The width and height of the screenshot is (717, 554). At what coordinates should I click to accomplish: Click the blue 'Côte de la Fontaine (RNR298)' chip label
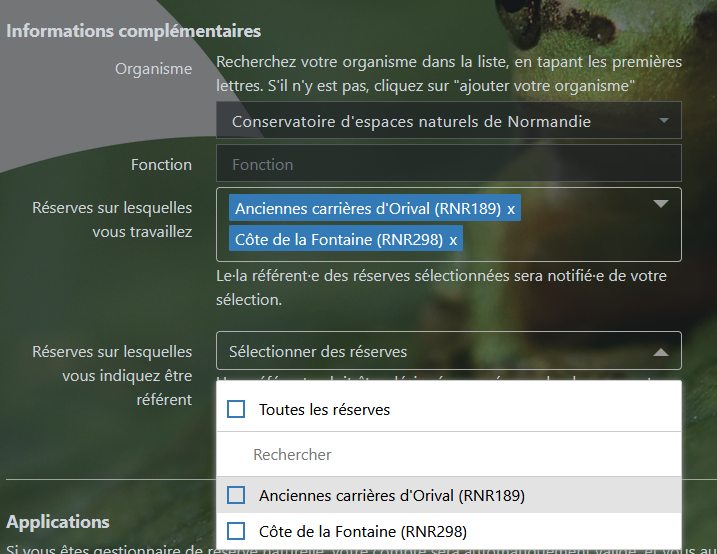click(338, 240)
